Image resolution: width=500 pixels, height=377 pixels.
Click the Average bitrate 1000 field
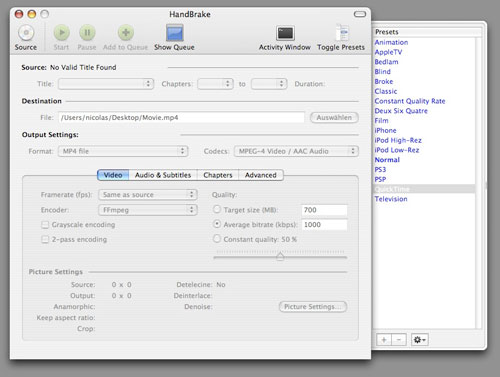point(324,225)
